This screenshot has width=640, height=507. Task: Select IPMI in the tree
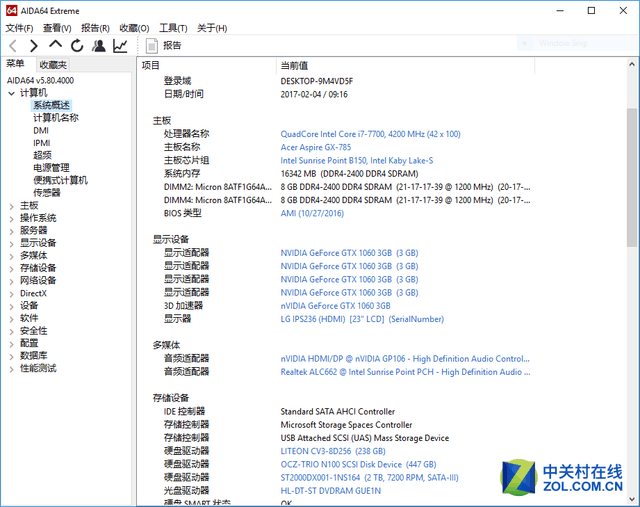click(42, 143)
